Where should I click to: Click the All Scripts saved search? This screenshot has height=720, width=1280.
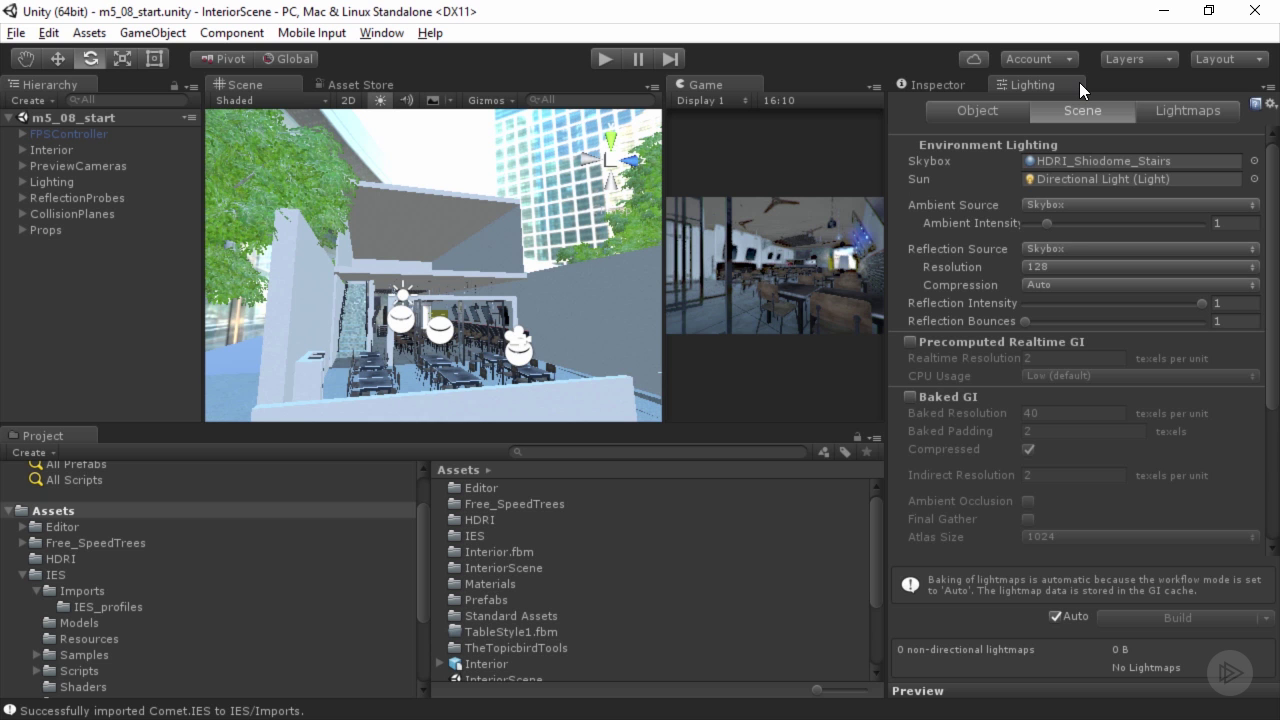(74, 480)
